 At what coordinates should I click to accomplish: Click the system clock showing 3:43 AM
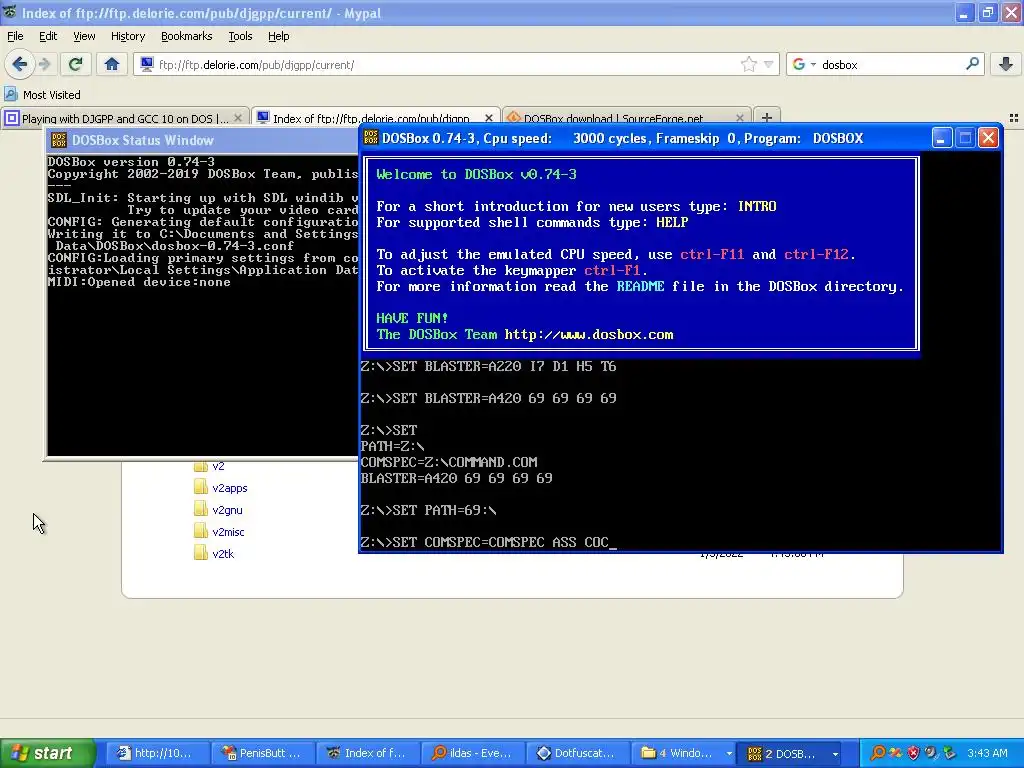click(x=987, y=753)
